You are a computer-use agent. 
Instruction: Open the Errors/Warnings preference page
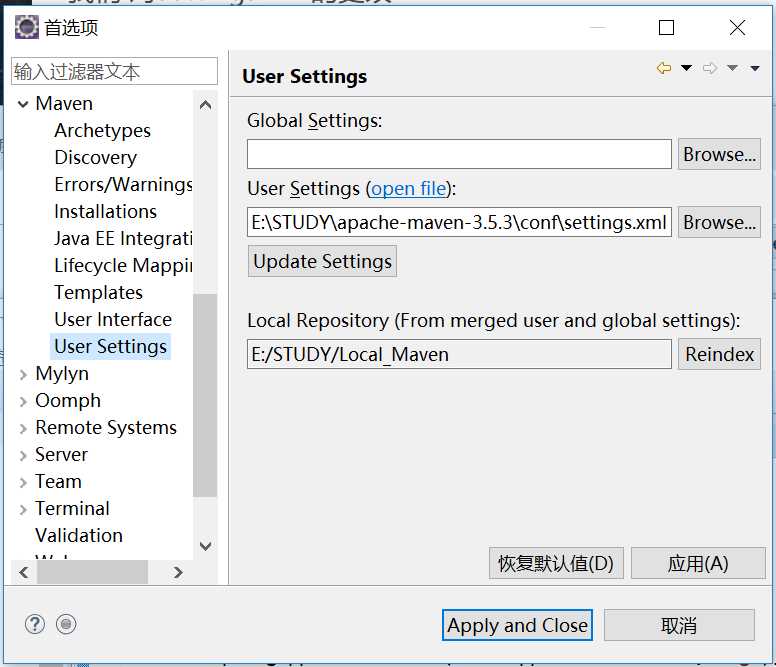[x=123, y=185]
